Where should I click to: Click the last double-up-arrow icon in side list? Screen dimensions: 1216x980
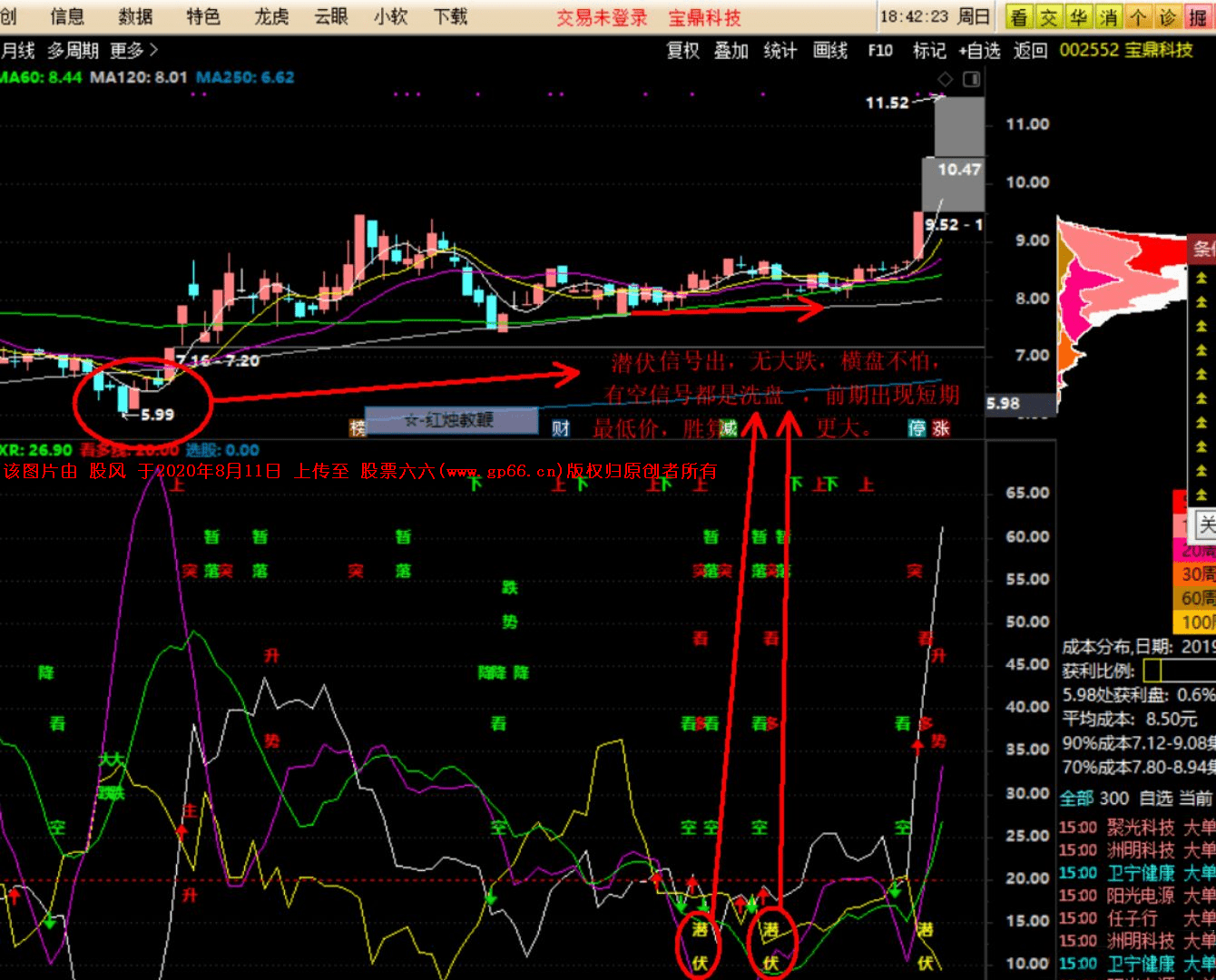(1201, 495)
